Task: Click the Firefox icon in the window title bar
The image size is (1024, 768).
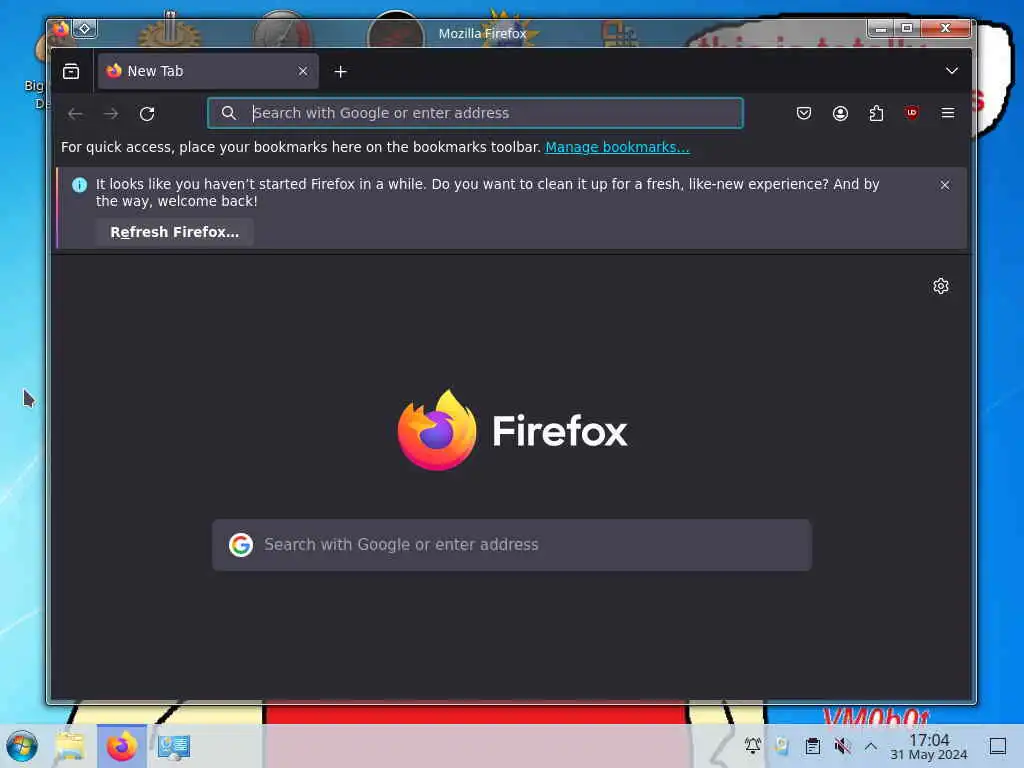Action: click(x=61, y=29)
